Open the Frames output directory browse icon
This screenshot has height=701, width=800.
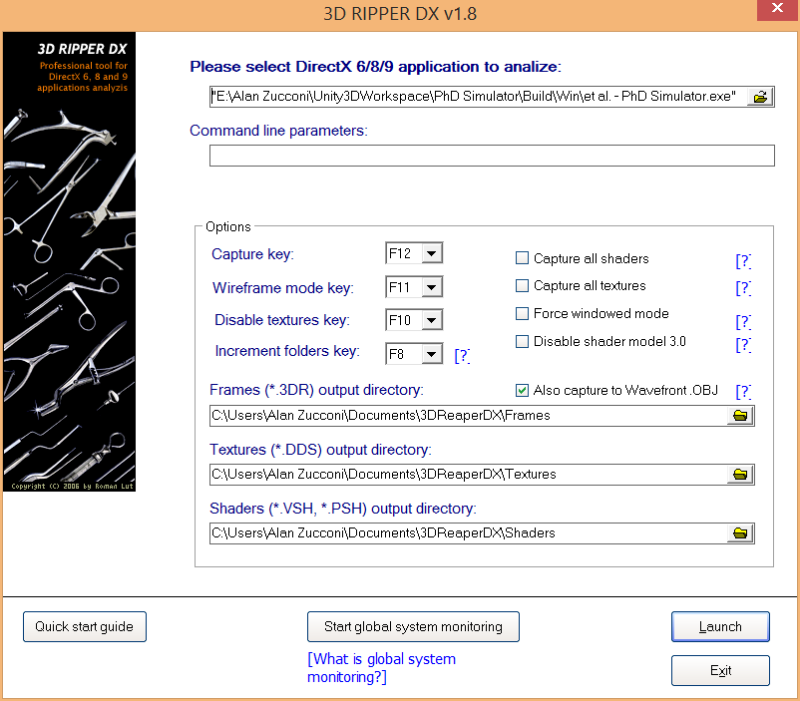740,415
